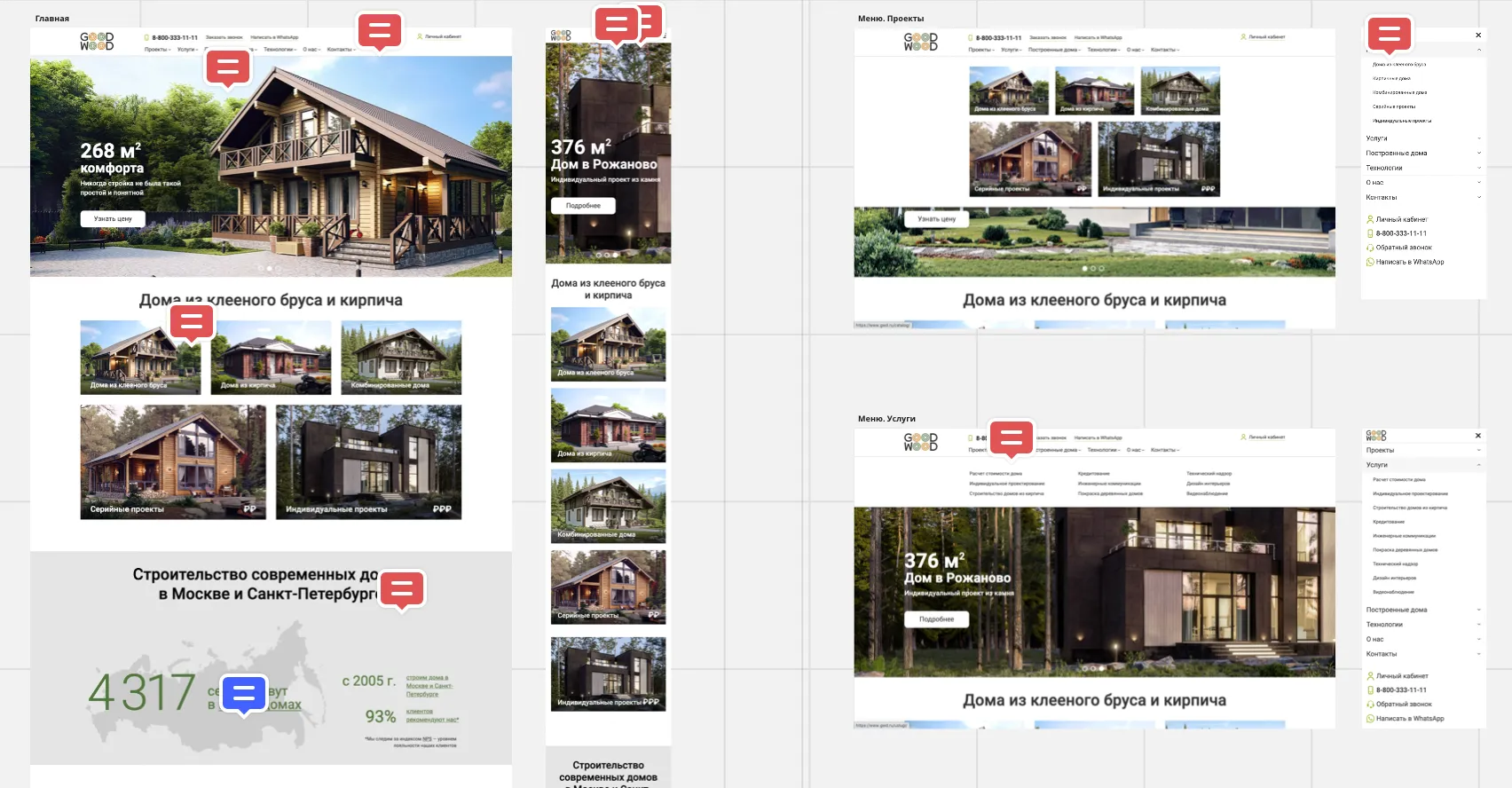
Task: Click the GoodWood logo in the Главная desktop frame
Action: 97,41
